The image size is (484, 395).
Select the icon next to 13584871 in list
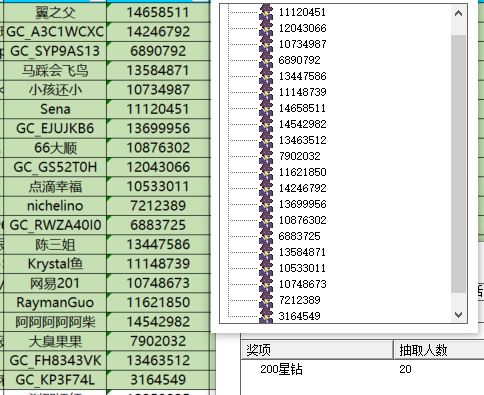[266, 252]
